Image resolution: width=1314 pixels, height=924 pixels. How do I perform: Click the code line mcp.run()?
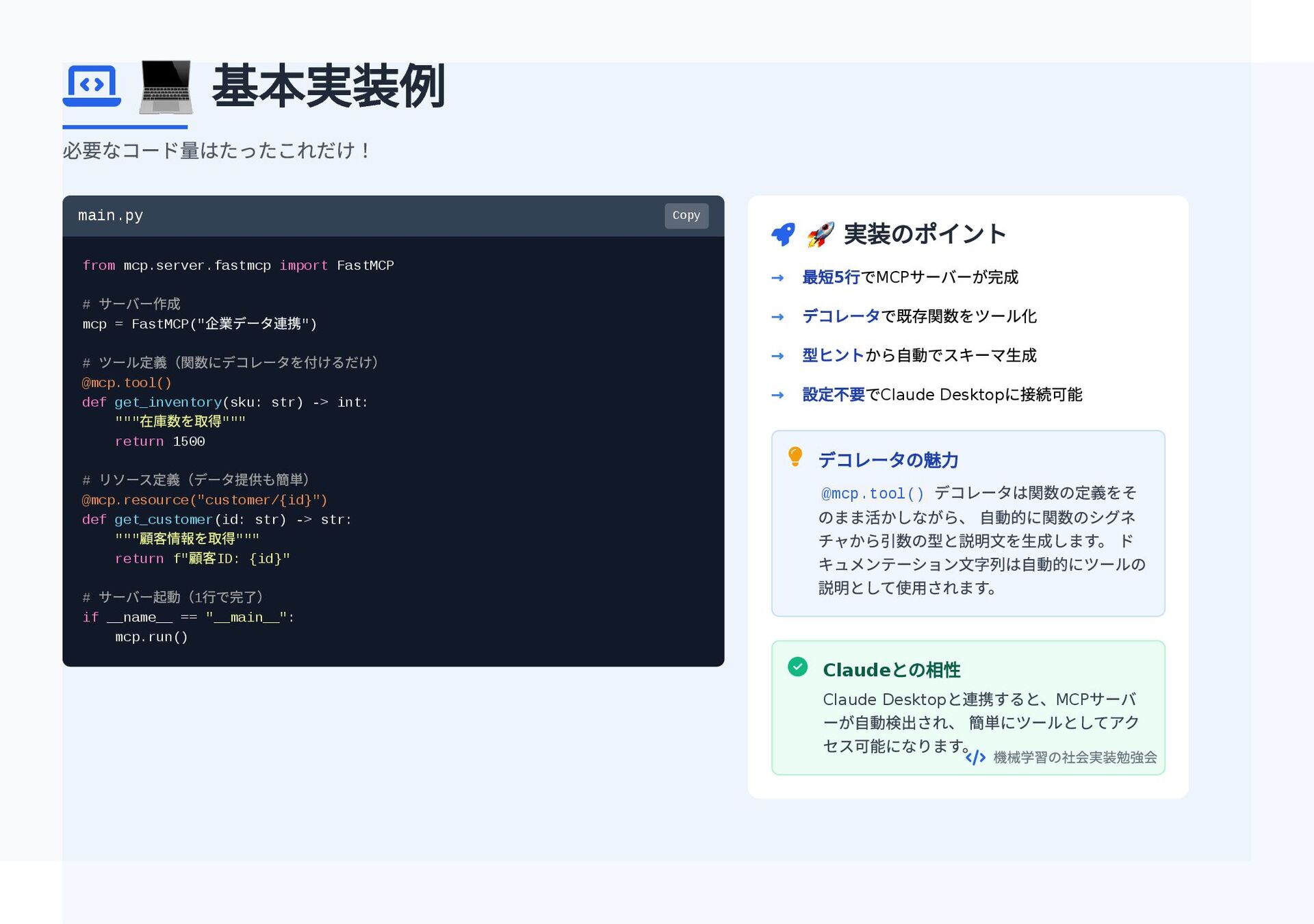[151, 637]
